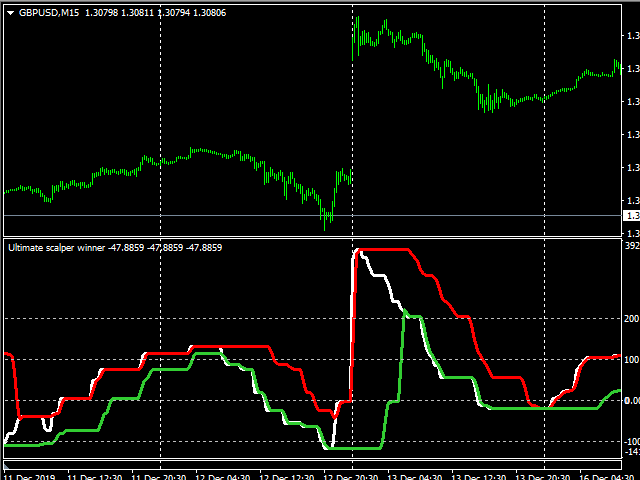640x480 pixels.
Task: Select the 'Ultimate scalper winner' indicator label
Action: point(56,248)
